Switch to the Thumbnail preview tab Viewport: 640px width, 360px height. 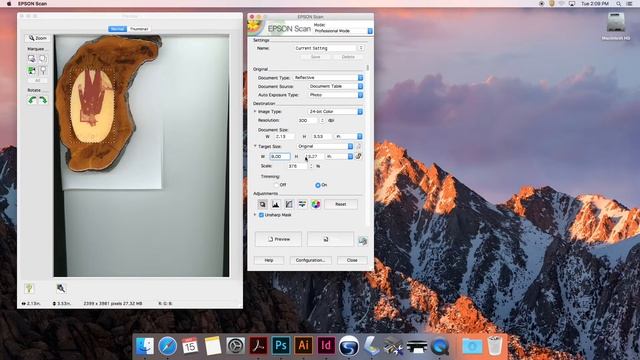coord(139,29)
